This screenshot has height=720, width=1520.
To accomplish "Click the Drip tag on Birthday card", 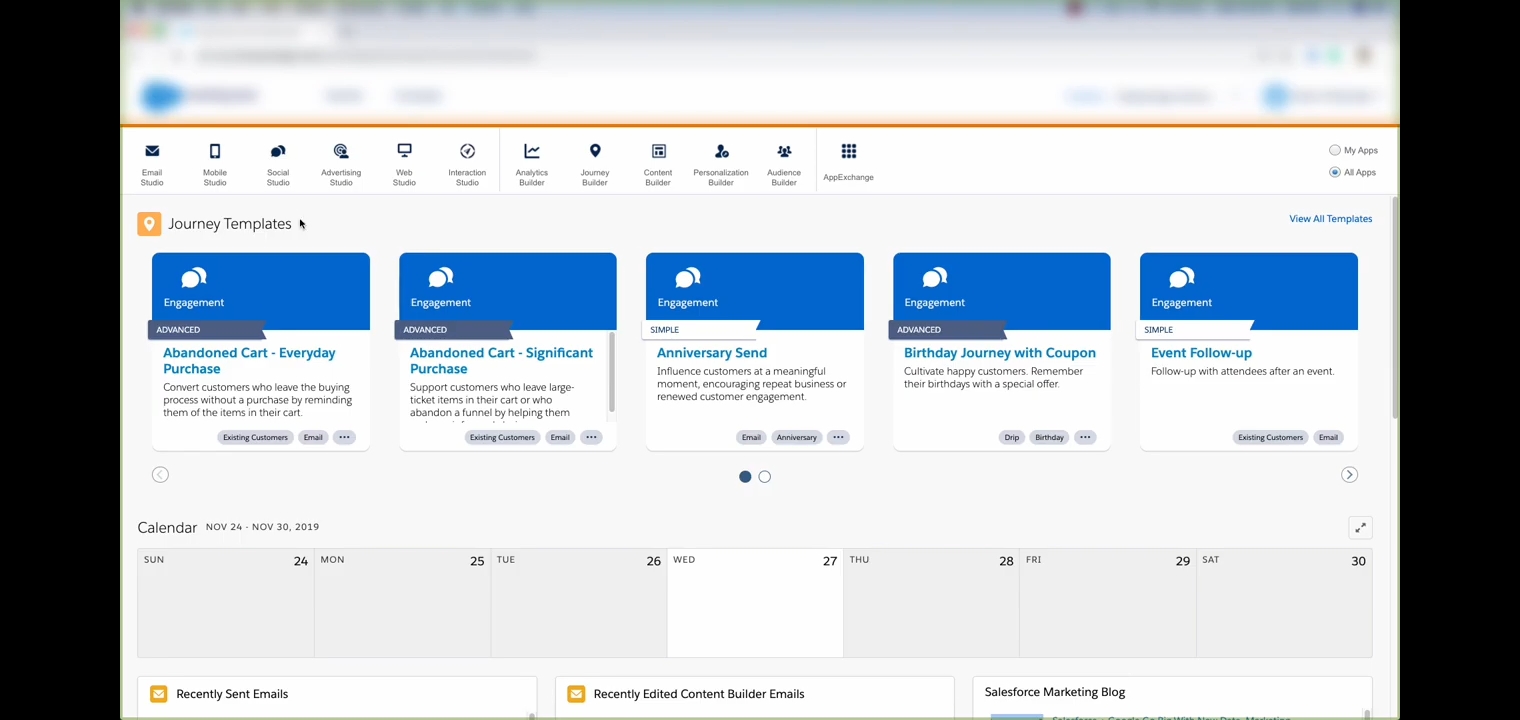I will (1012, 437).
